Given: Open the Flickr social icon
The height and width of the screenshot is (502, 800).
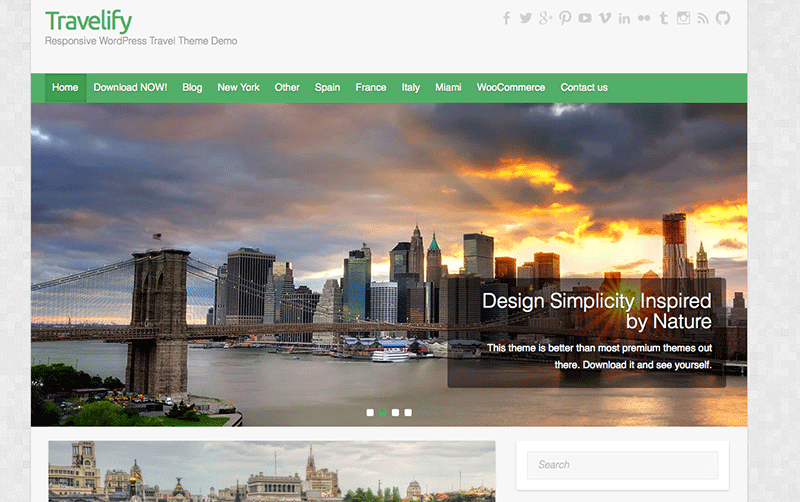Looking at the screenshot, I should coord(644,18).
